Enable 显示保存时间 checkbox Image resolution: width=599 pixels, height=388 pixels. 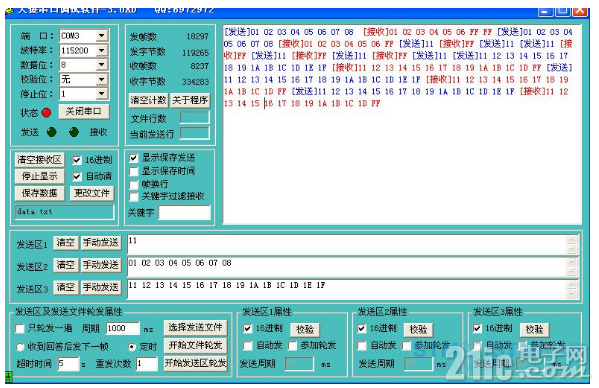[133, 171]
